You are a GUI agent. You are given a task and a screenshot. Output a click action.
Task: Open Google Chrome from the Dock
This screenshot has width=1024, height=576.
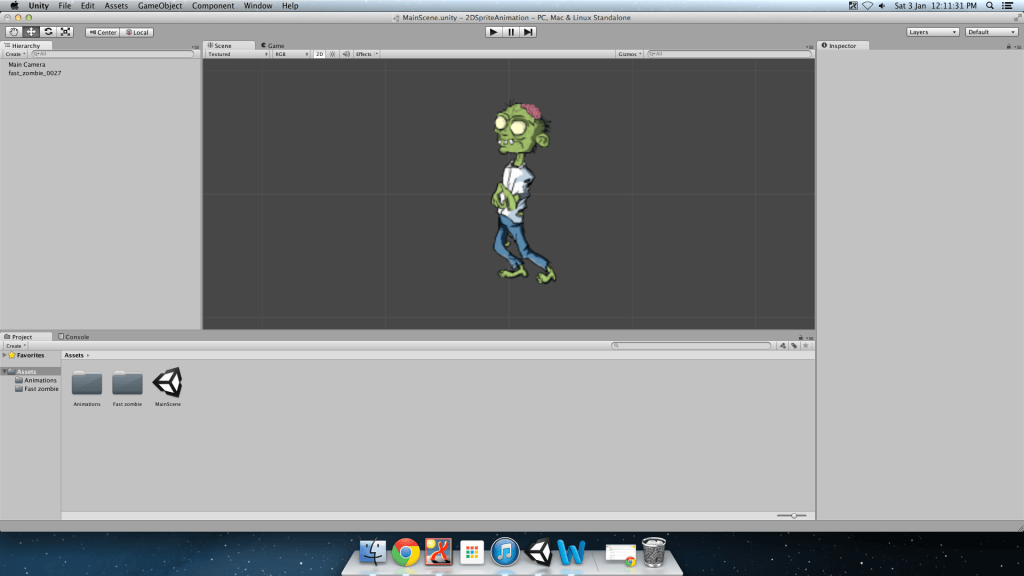point(406,552)
